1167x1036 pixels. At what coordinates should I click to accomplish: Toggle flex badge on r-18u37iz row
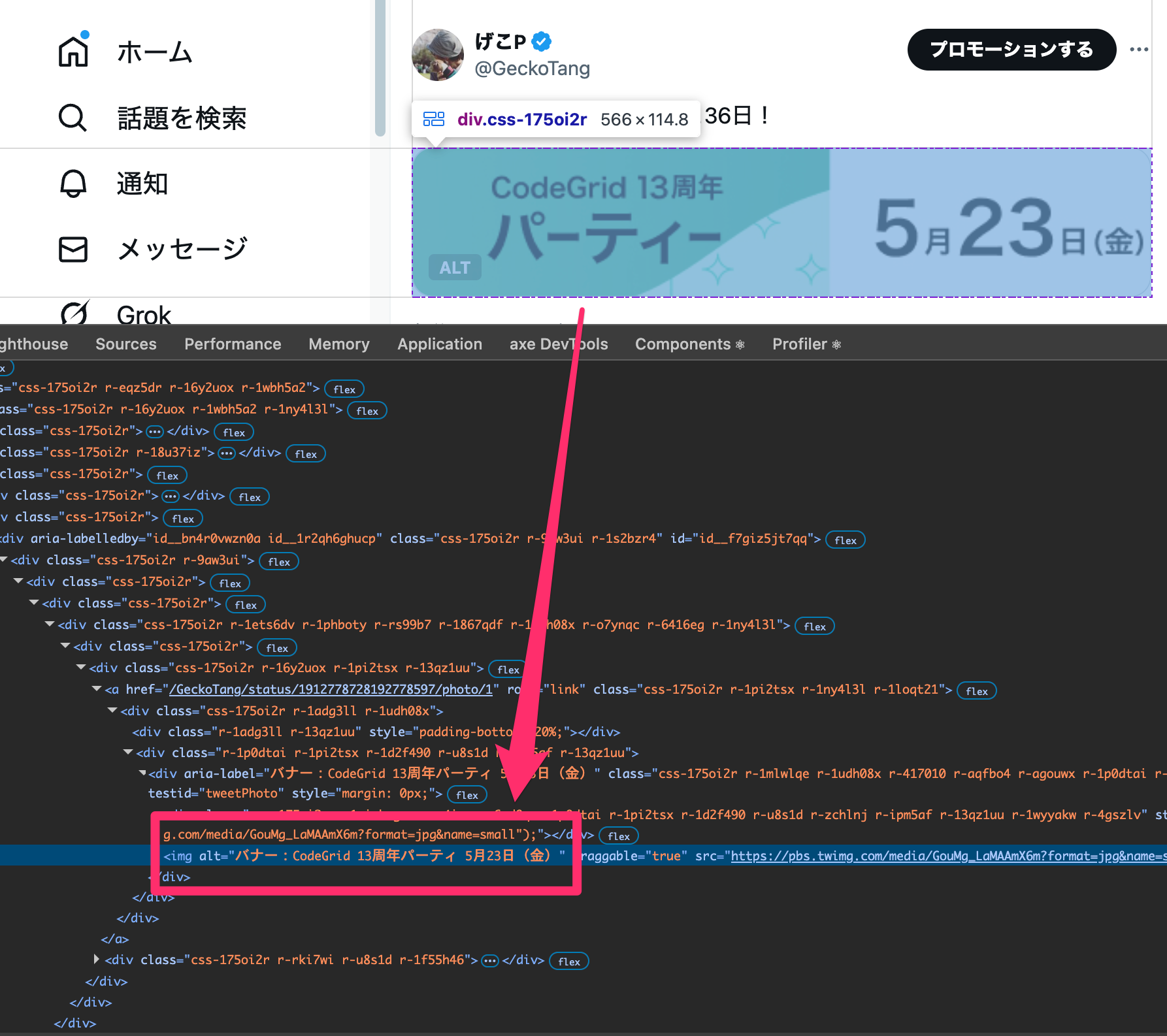coord(306,453)
